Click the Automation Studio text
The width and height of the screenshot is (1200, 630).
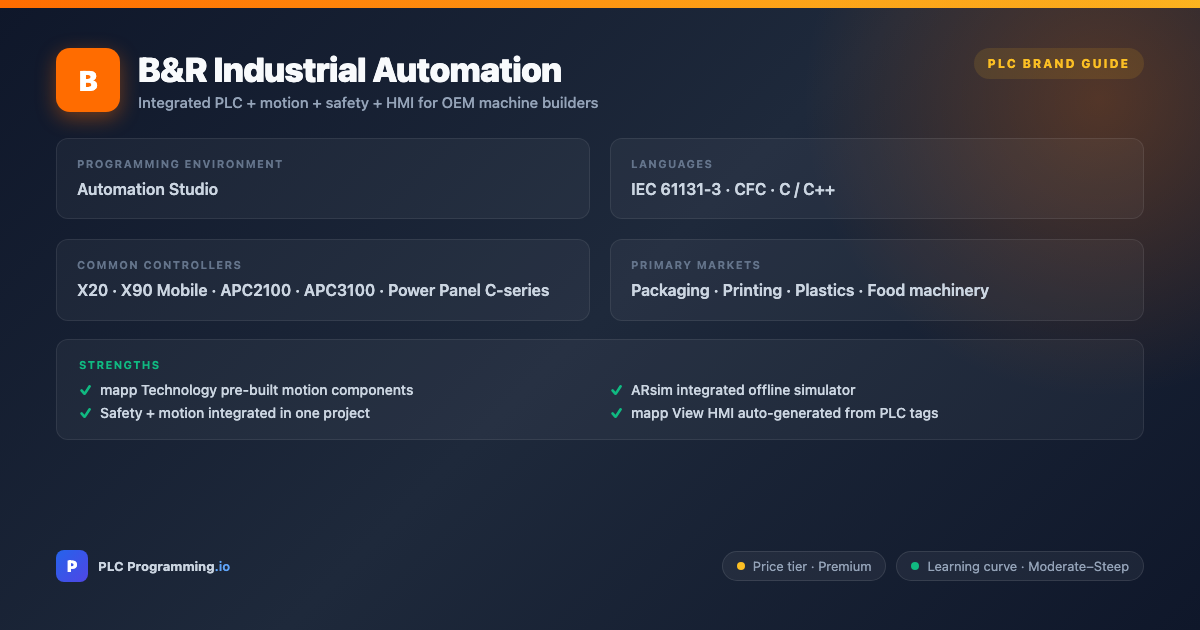point(147,189)
